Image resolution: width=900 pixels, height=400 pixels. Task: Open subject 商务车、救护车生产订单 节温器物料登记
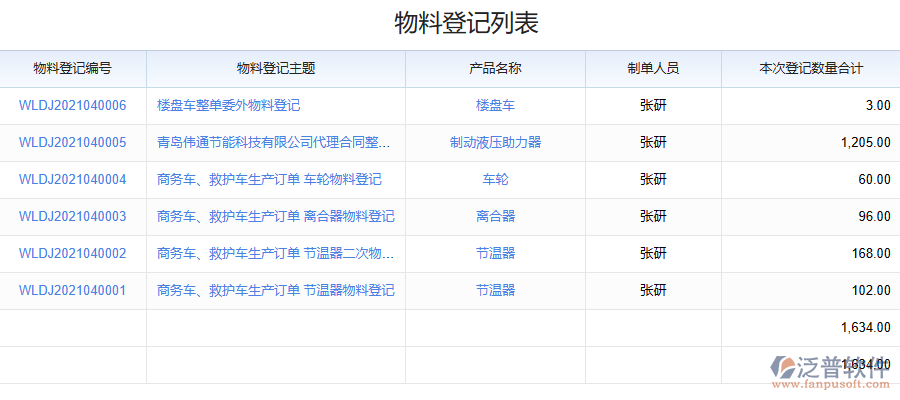pos(276,290)
